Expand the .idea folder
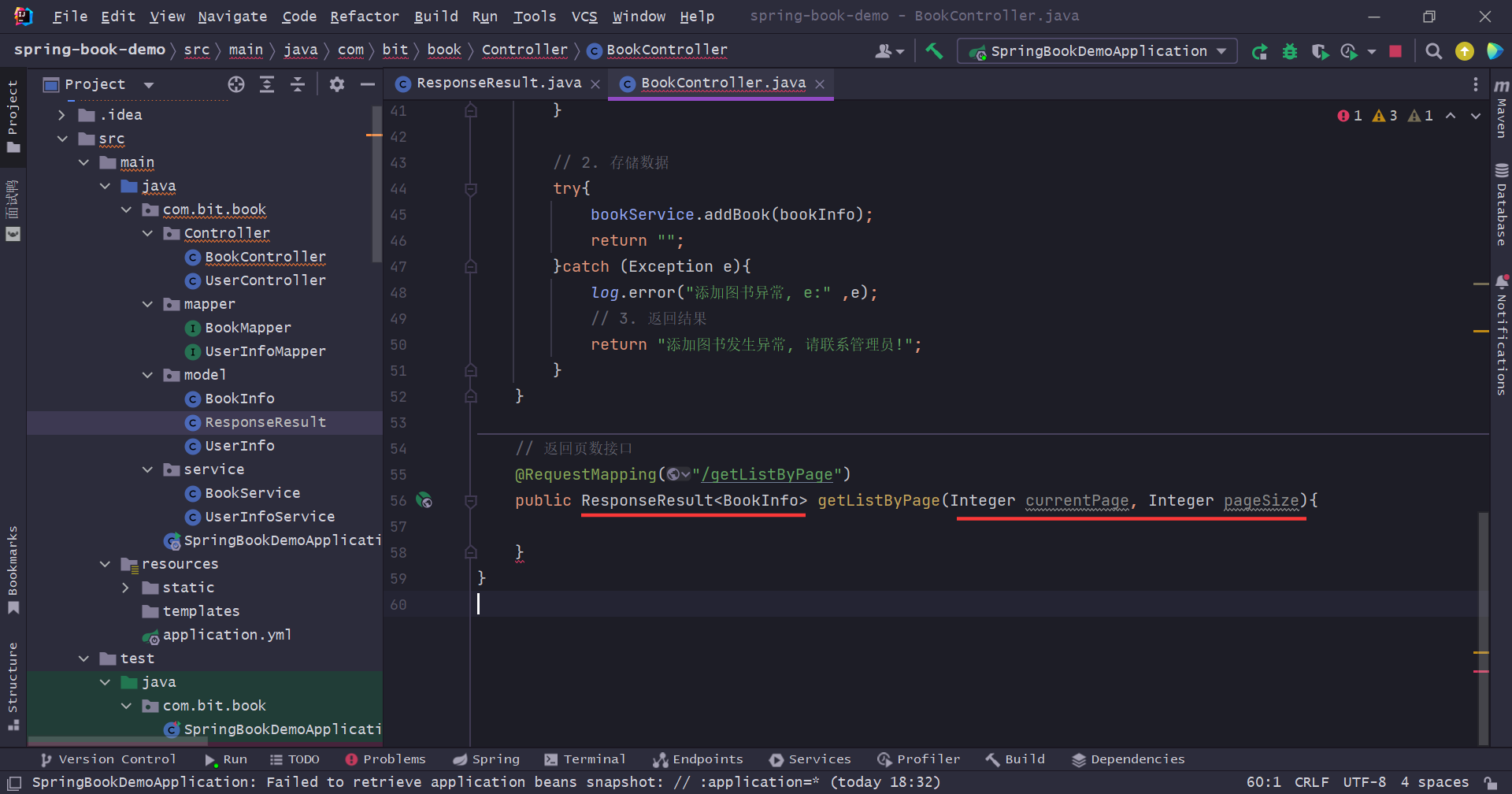 pos(61,115)
